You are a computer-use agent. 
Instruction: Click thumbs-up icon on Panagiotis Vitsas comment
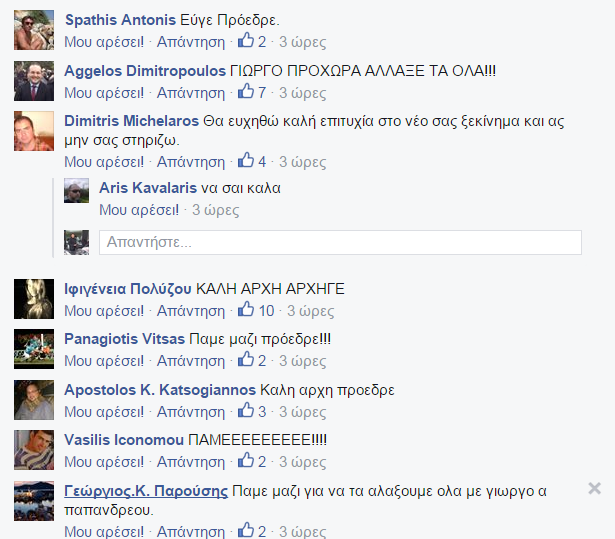click(246, 359)
